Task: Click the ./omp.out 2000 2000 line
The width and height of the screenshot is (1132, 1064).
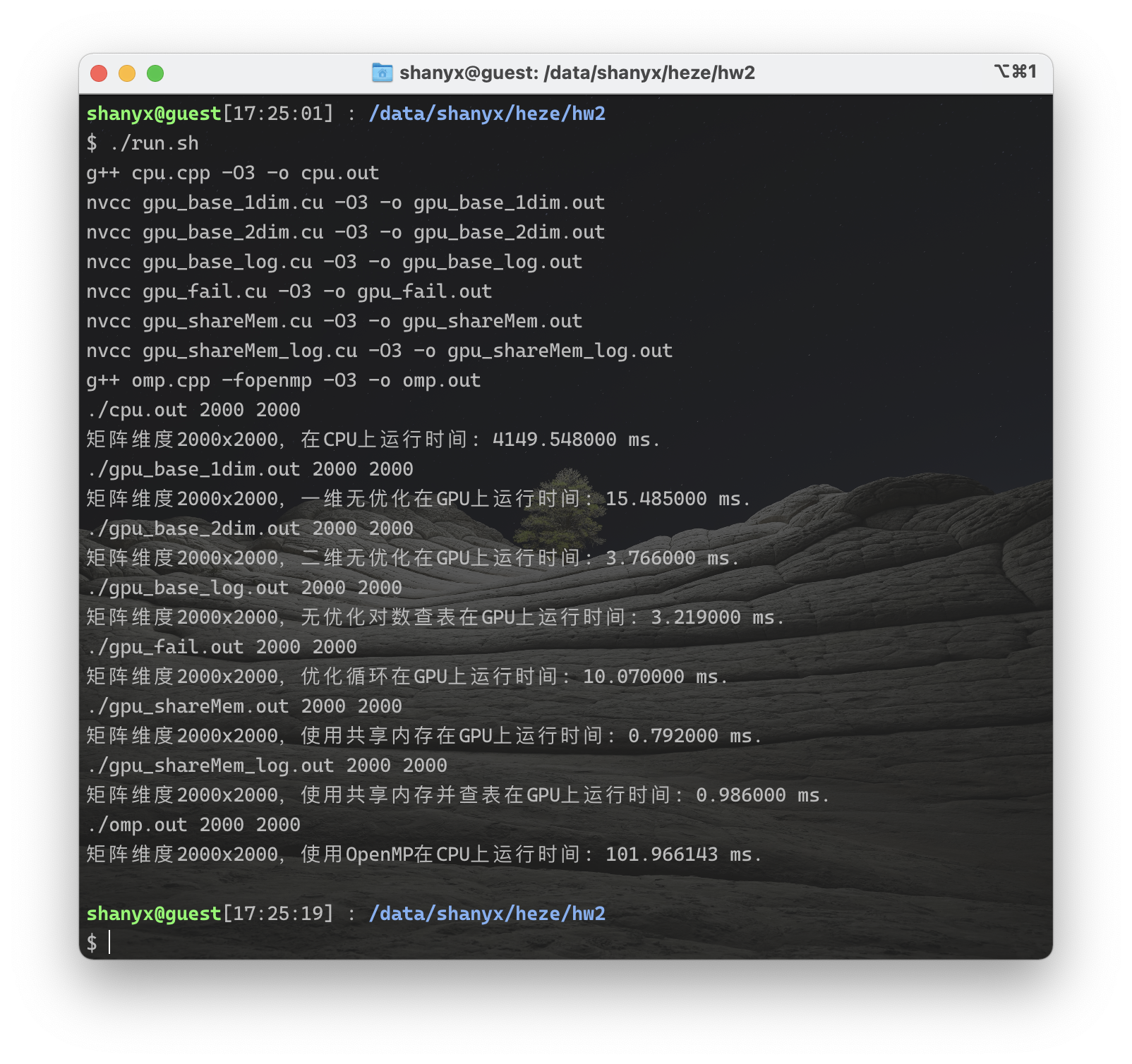Action: (x=193, y=825)
